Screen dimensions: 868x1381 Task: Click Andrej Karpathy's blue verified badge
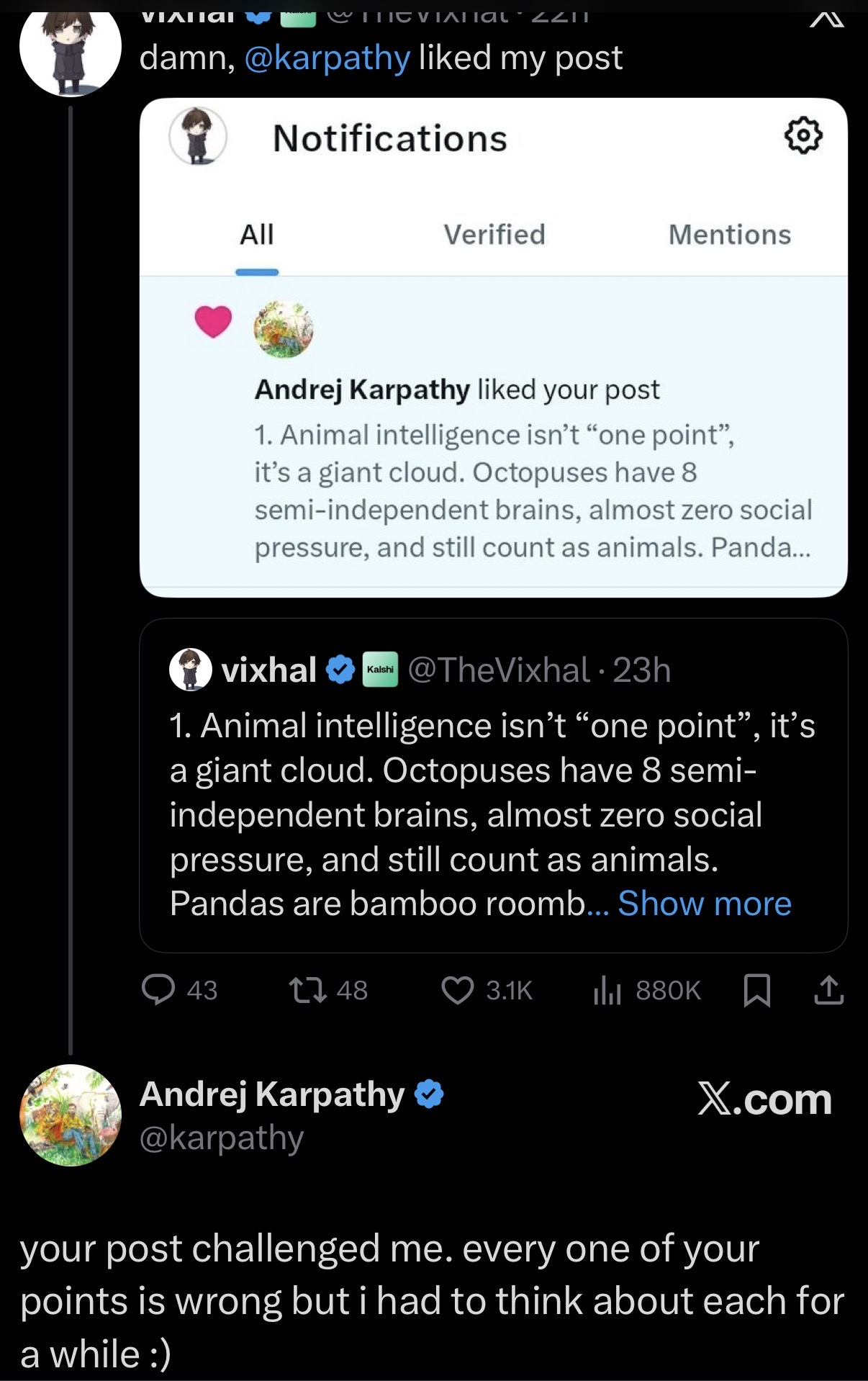point(429,1094)
